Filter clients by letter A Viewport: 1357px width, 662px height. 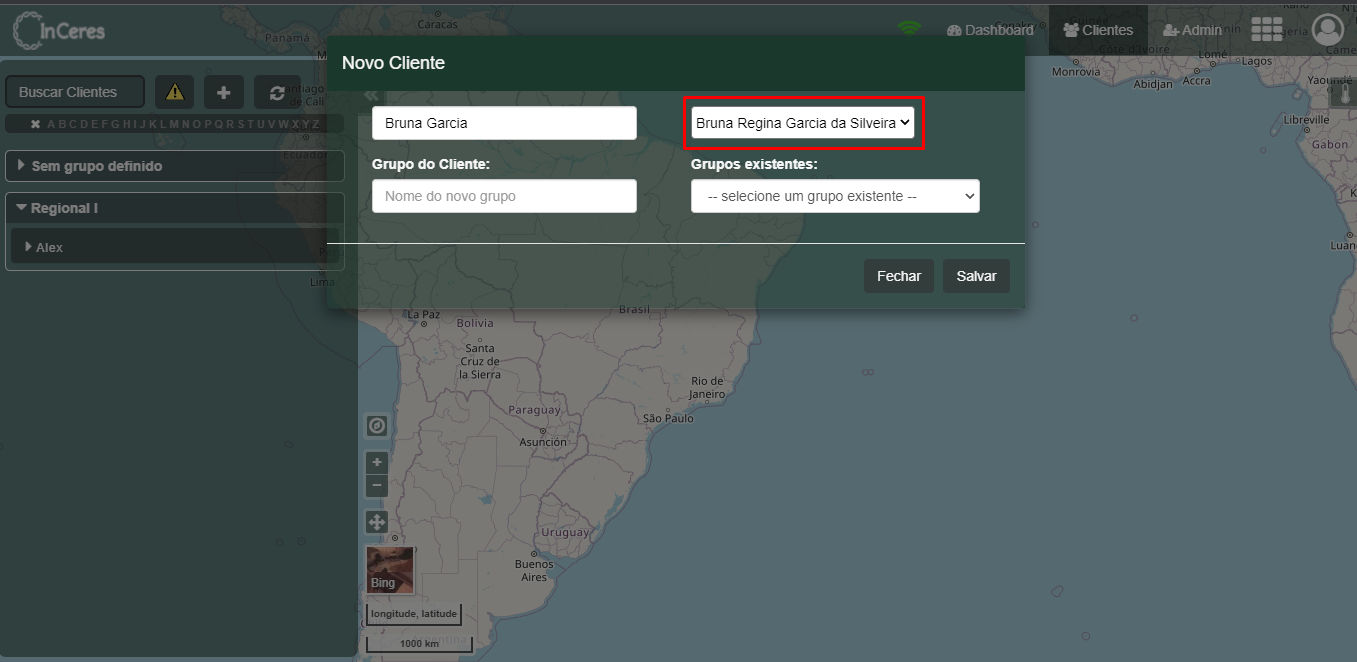tap(51, 124)
